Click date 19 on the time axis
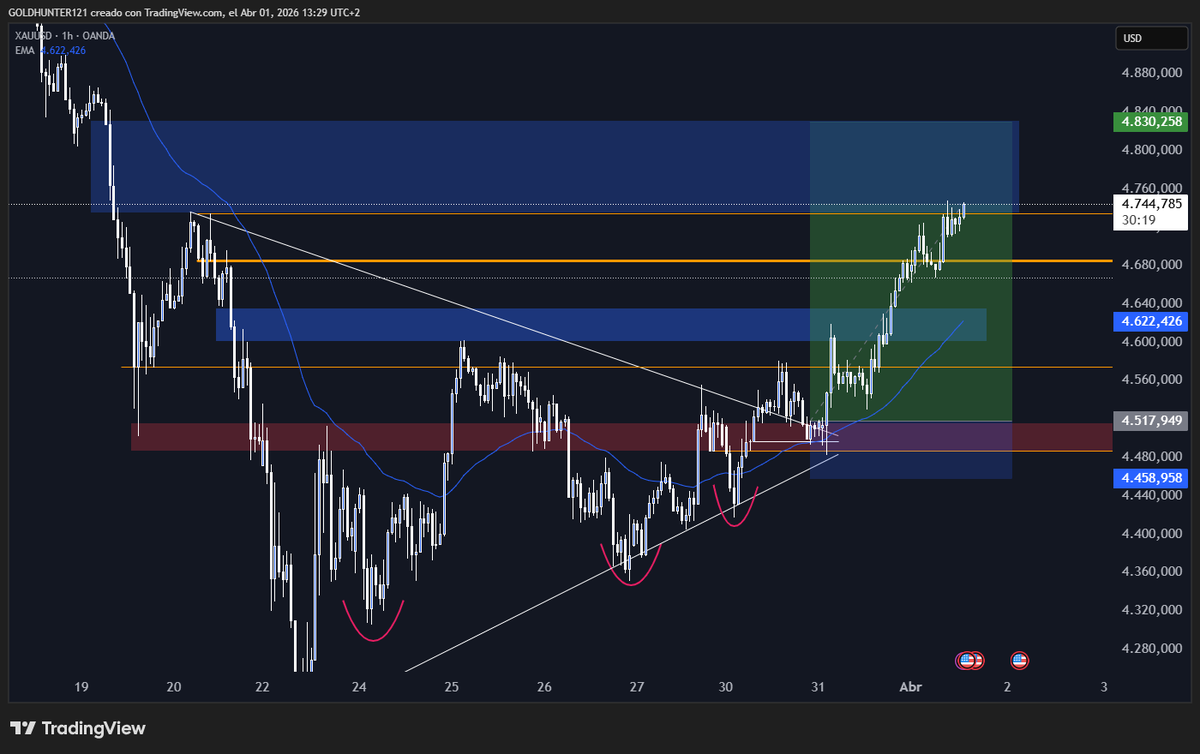Image resolution: width=1200 pixels, height=754 pixels. click(82, 687)
